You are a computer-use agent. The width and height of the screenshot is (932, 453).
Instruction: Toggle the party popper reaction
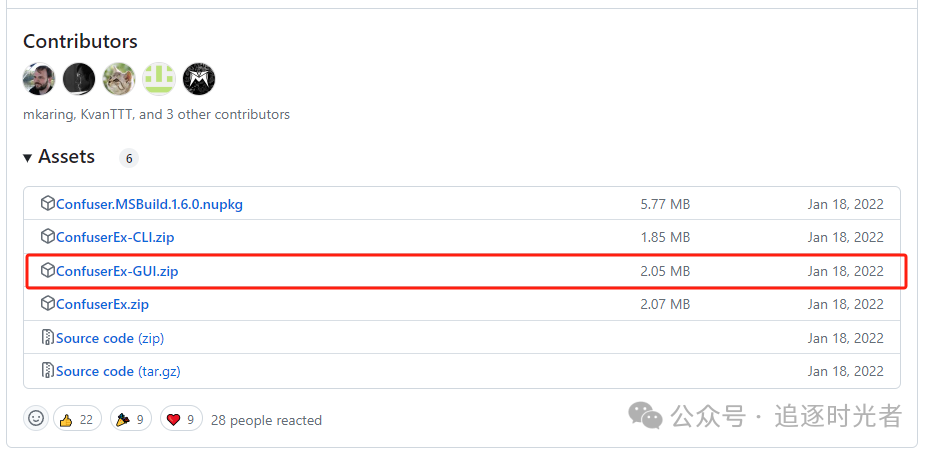tap(130, 420)
